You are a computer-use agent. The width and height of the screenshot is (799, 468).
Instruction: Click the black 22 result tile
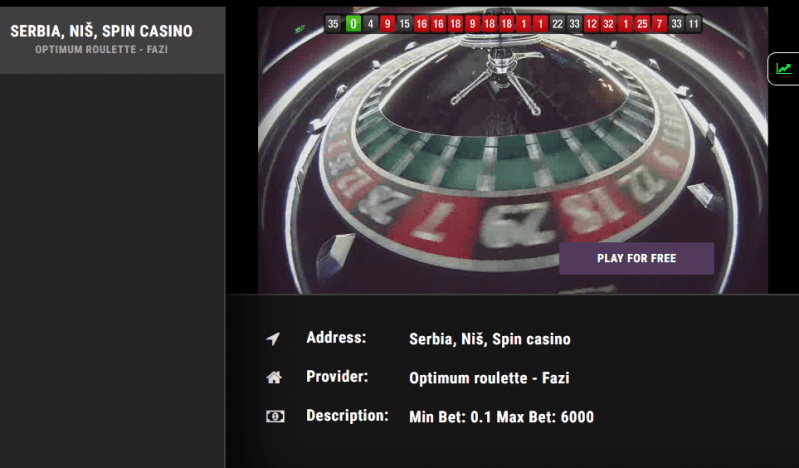(557, 23)
